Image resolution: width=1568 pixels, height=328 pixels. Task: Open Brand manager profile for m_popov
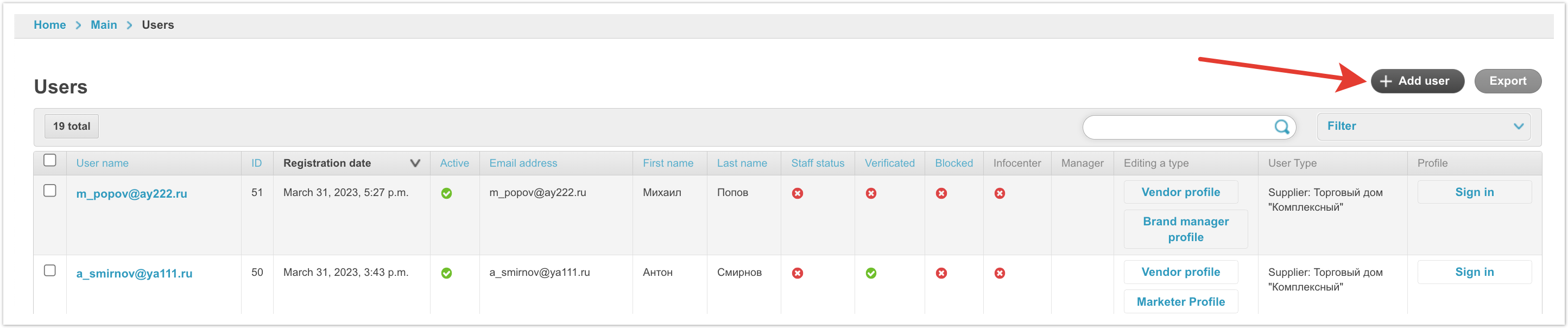pos(1185,229)
